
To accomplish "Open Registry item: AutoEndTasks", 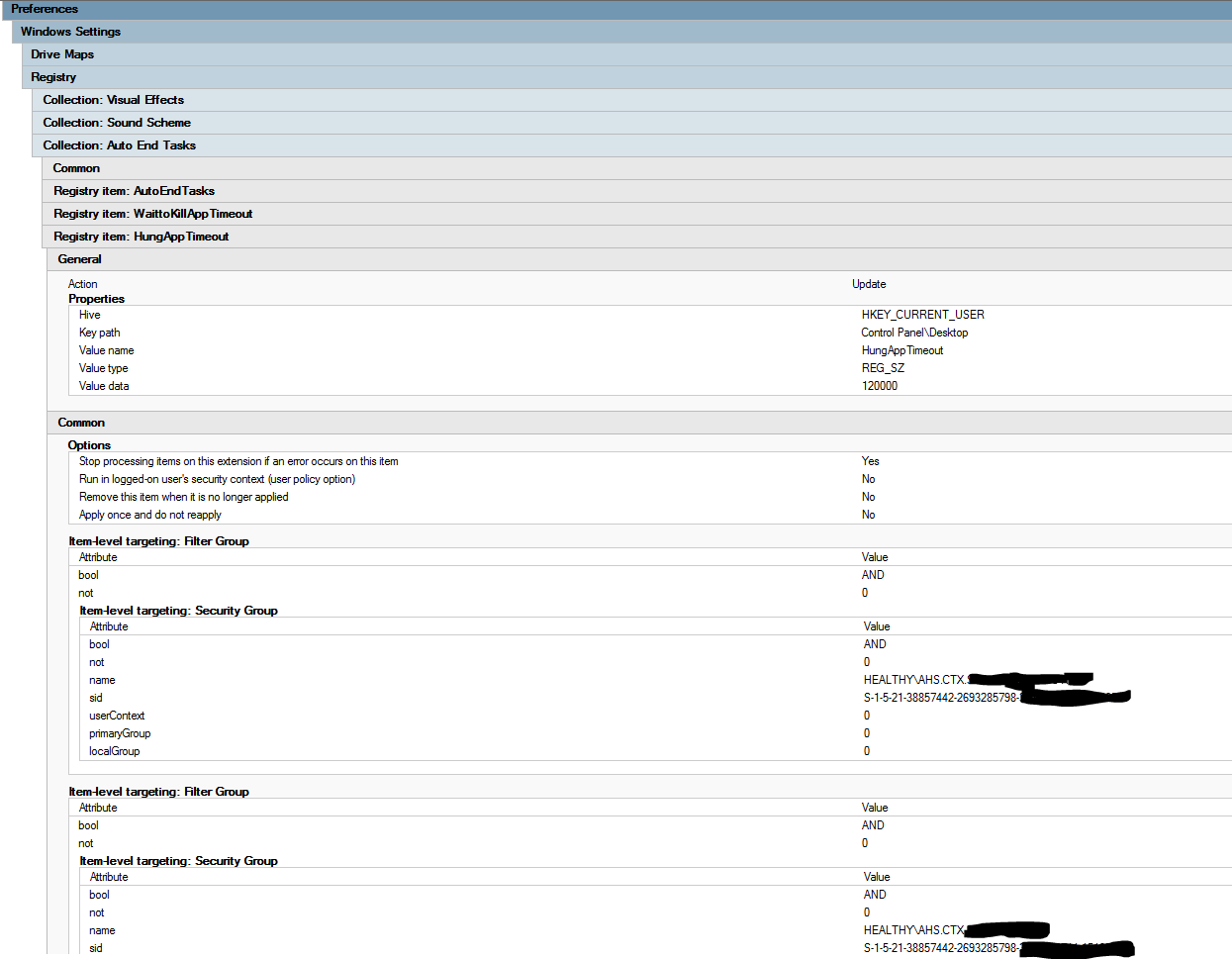I will coord(134,191).
